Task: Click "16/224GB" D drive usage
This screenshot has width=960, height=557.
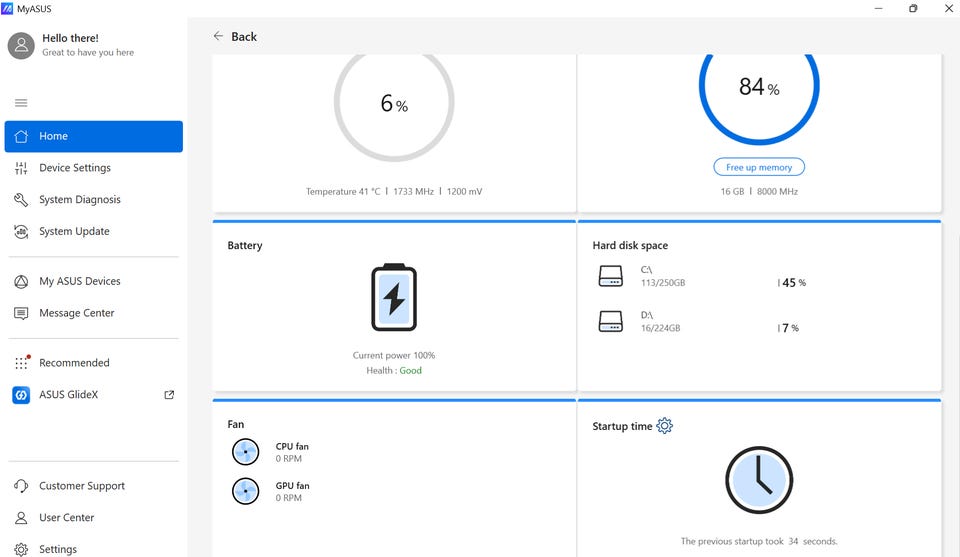Action: click(x=661, y=328)
